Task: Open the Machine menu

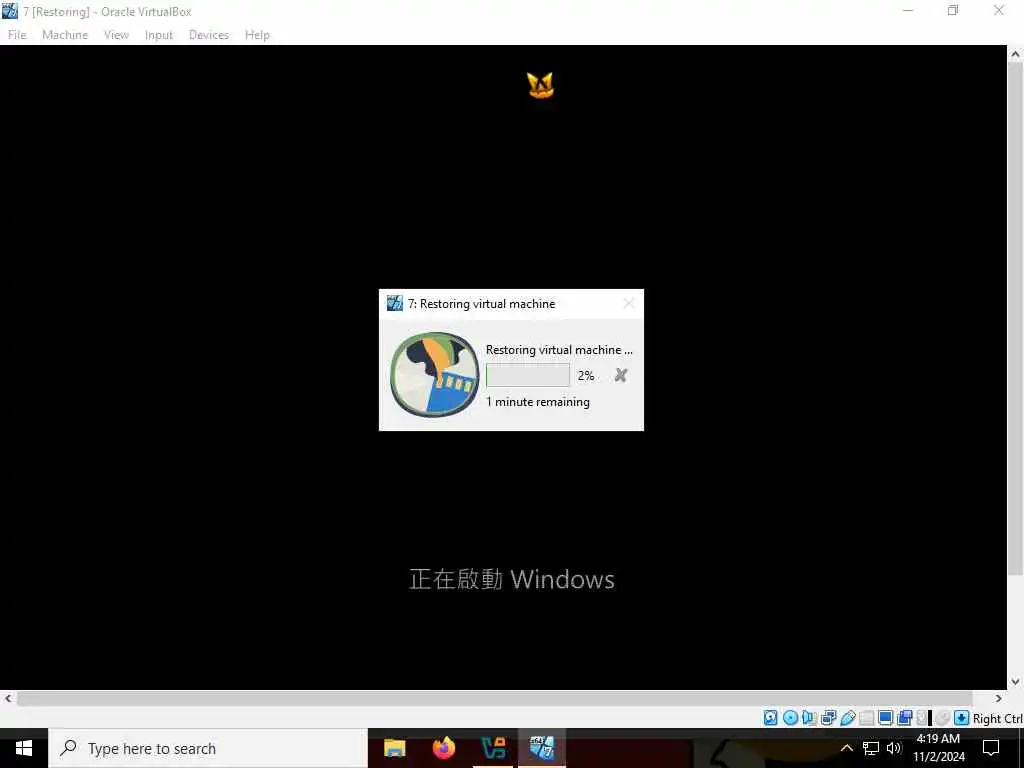Action: [65, 35]
